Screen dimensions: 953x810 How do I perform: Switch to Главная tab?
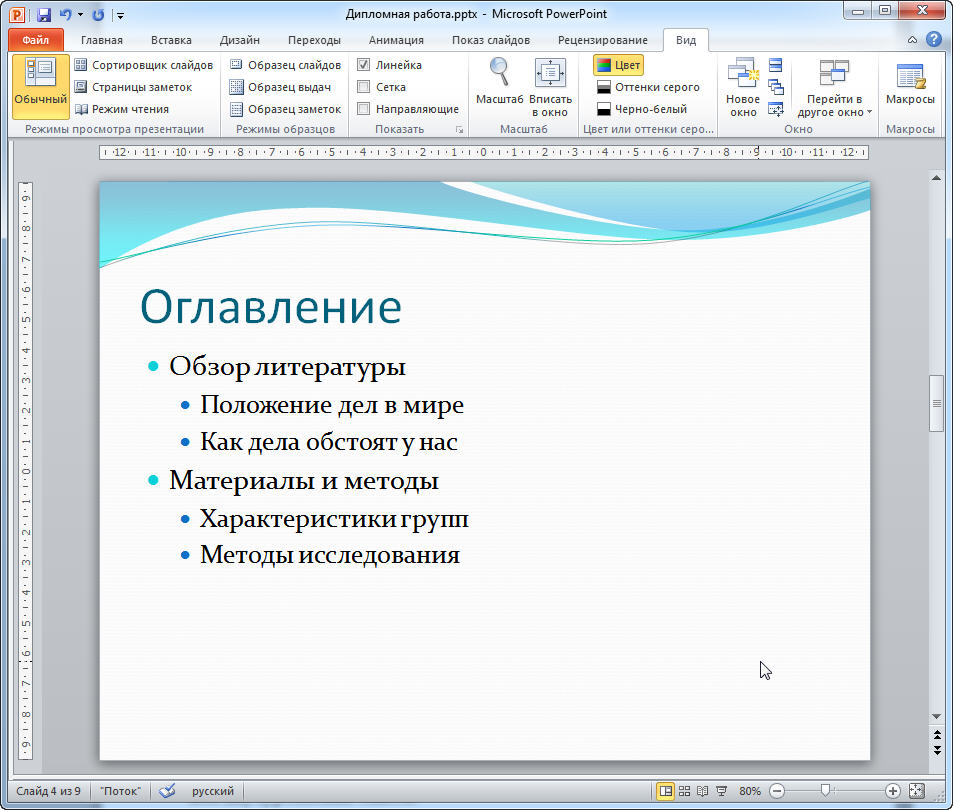(x=101, y=40)
